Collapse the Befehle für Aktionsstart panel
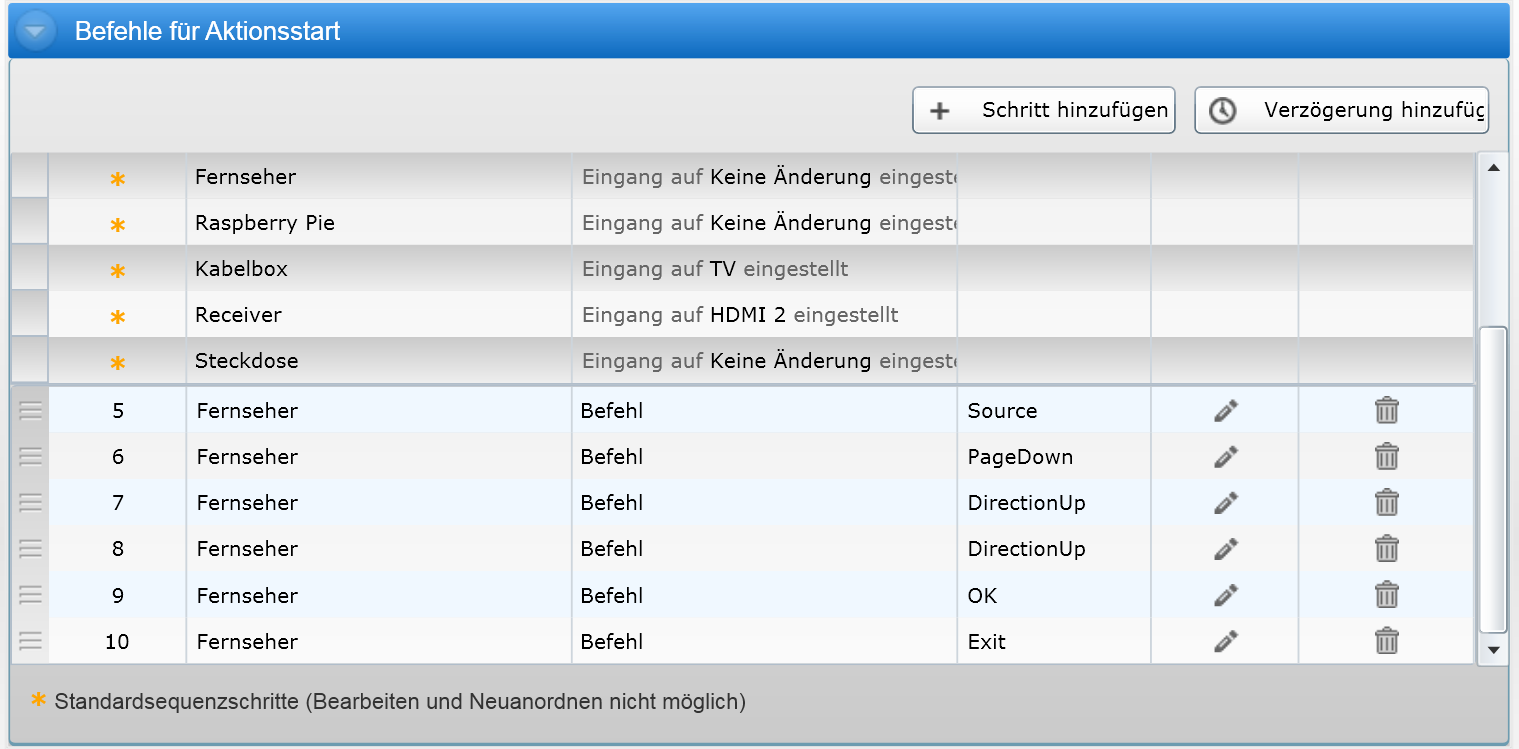This screenshot has height=749, width=1519. (36, 31)
